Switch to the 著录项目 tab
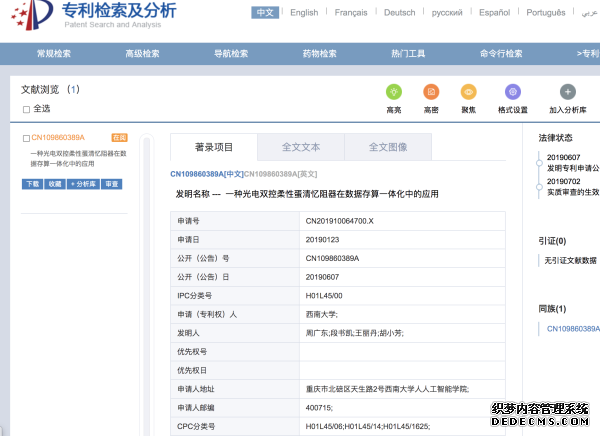 (x=214, y=147)
